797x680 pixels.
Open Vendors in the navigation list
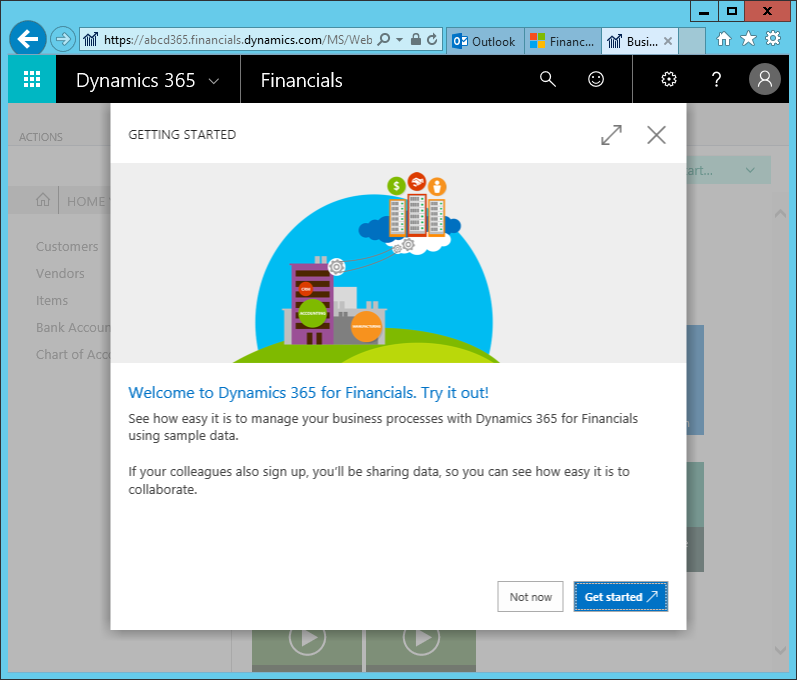[60, 273]
